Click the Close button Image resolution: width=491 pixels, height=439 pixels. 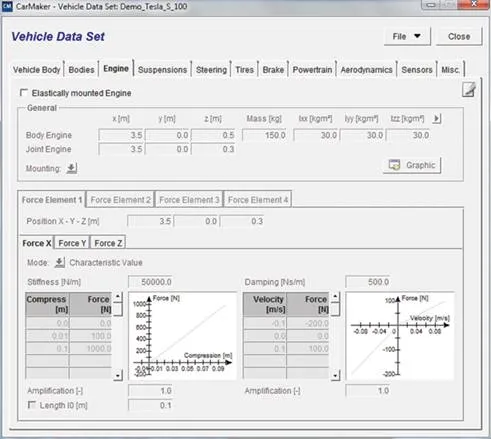[x=459, y=36]
